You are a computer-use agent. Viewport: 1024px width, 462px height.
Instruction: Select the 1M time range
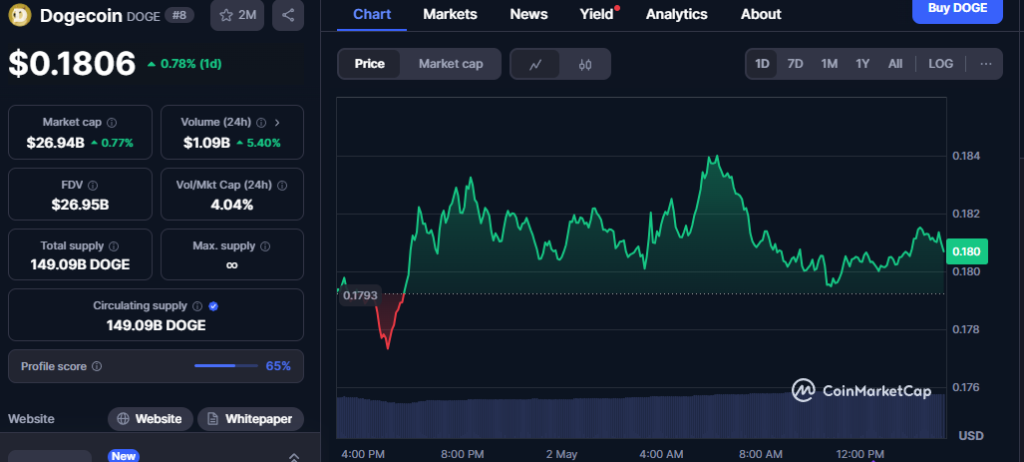pos(829,64)
